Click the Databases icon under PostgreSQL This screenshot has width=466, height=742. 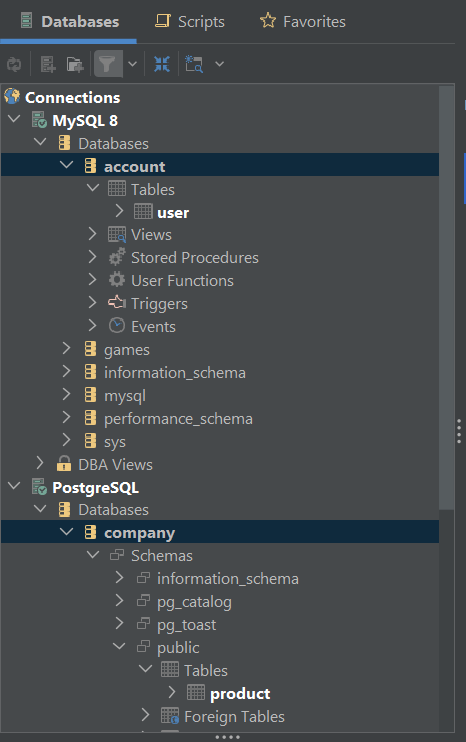(64, 509)
